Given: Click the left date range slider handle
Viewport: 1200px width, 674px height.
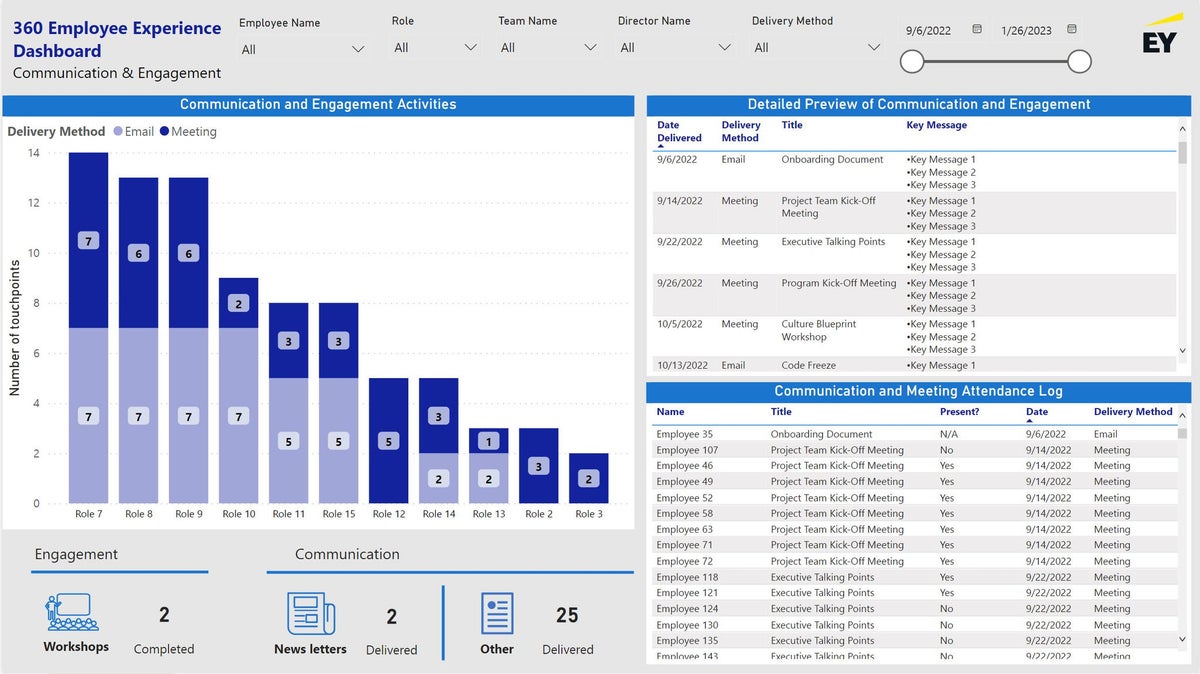Looking at the screenshot, I should click(912, 62).
